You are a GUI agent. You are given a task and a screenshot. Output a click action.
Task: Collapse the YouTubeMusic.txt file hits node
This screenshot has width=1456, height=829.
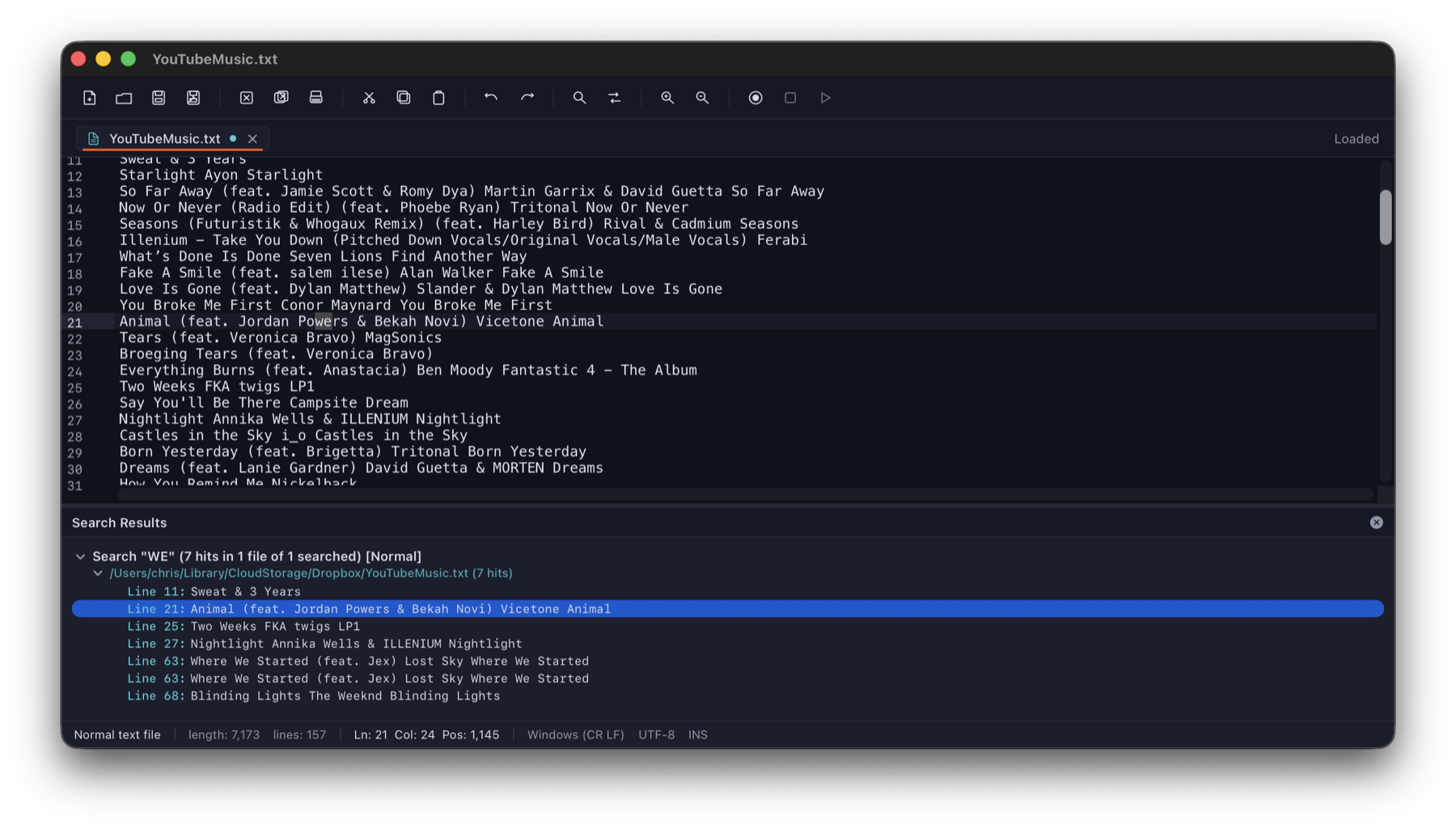98,573
